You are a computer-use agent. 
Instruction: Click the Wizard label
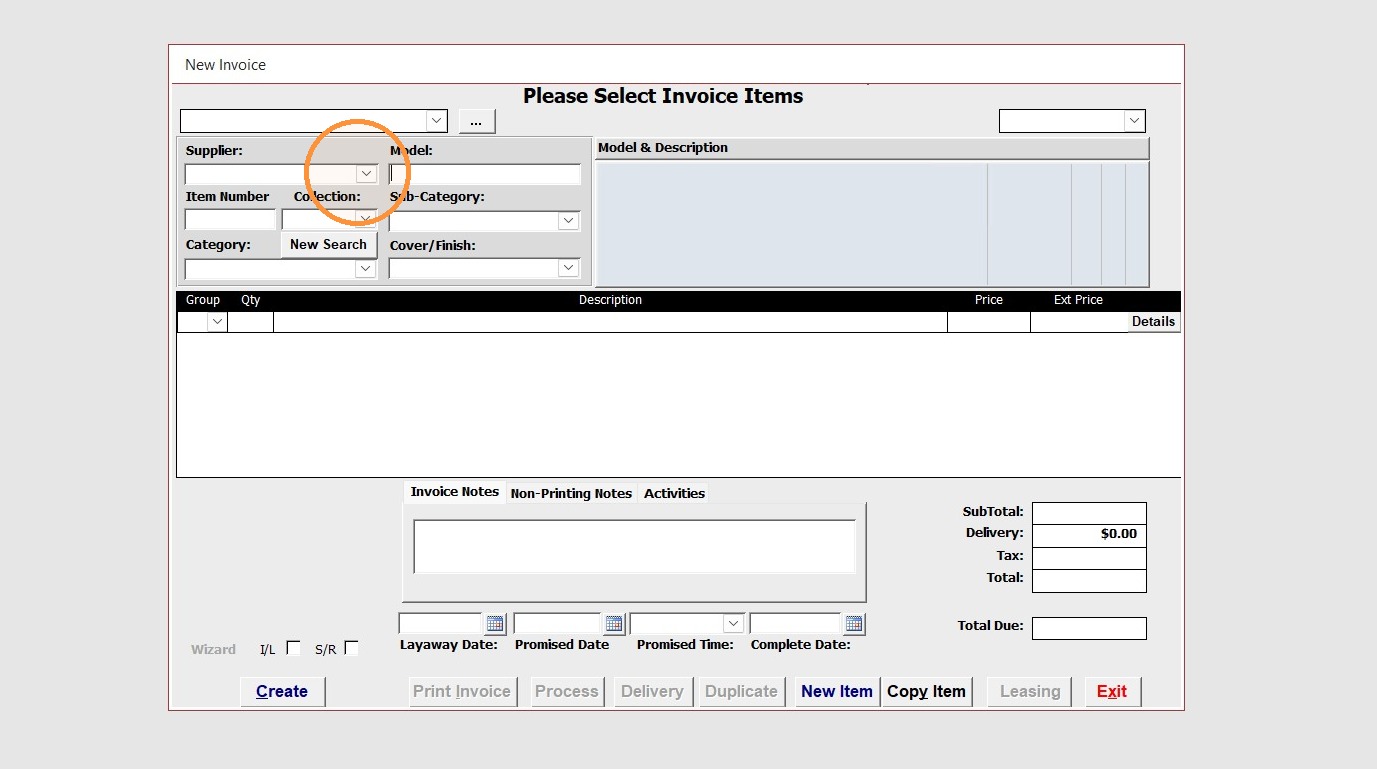click(213, 649)
